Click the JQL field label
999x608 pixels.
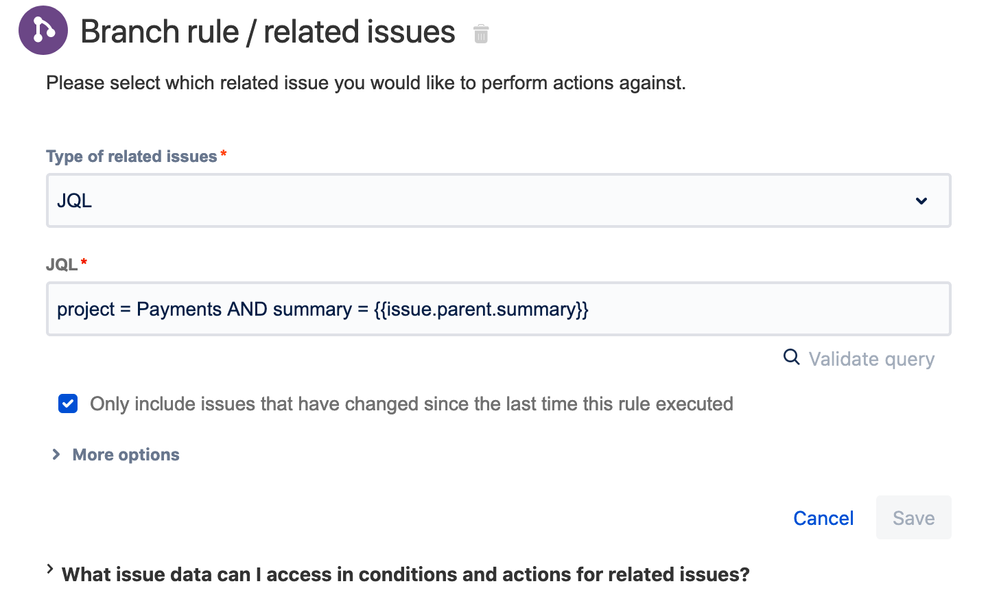coord(62,265)
